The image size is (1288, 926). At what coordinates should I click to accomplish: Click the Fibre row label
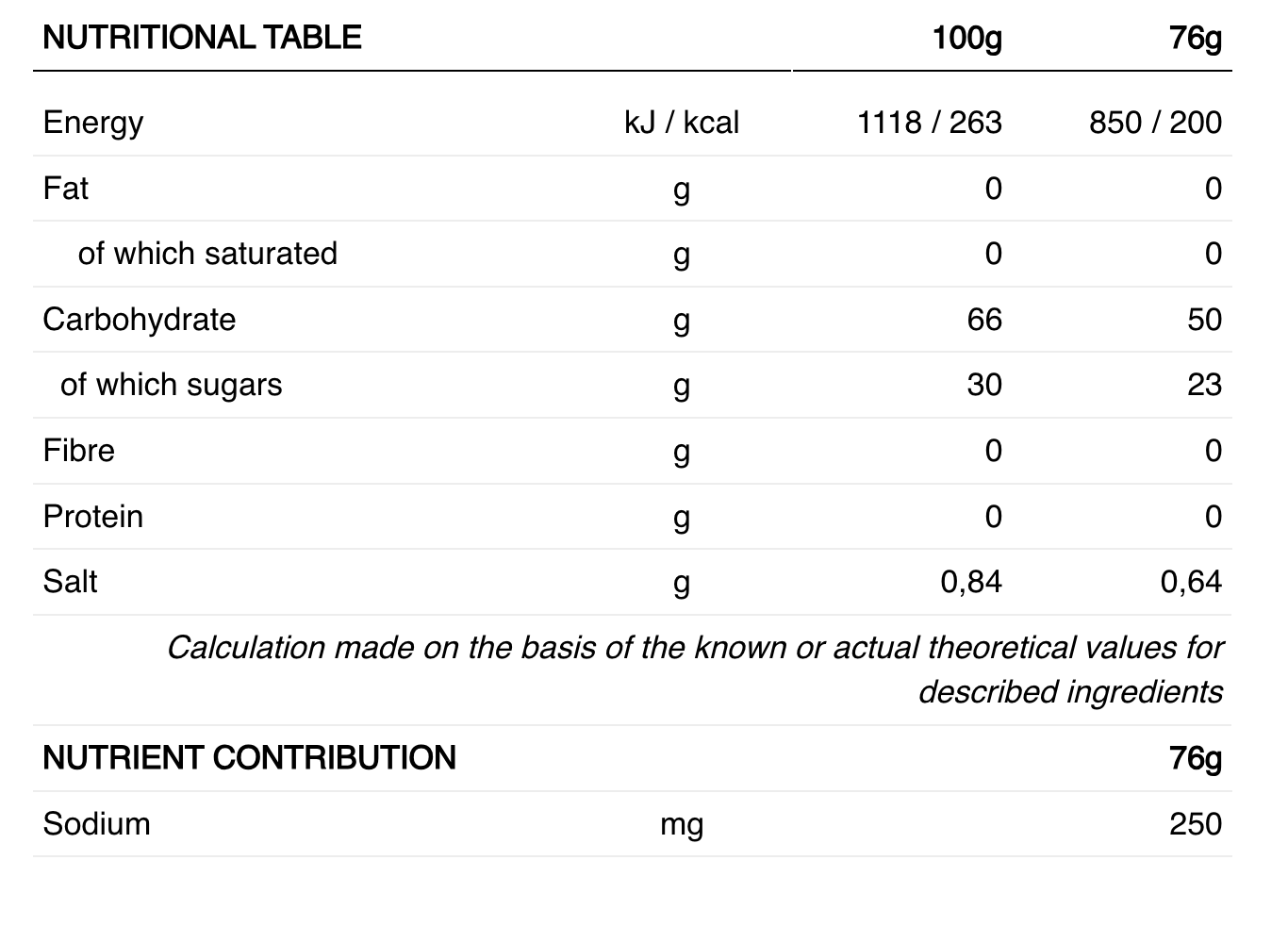[79, 451]
